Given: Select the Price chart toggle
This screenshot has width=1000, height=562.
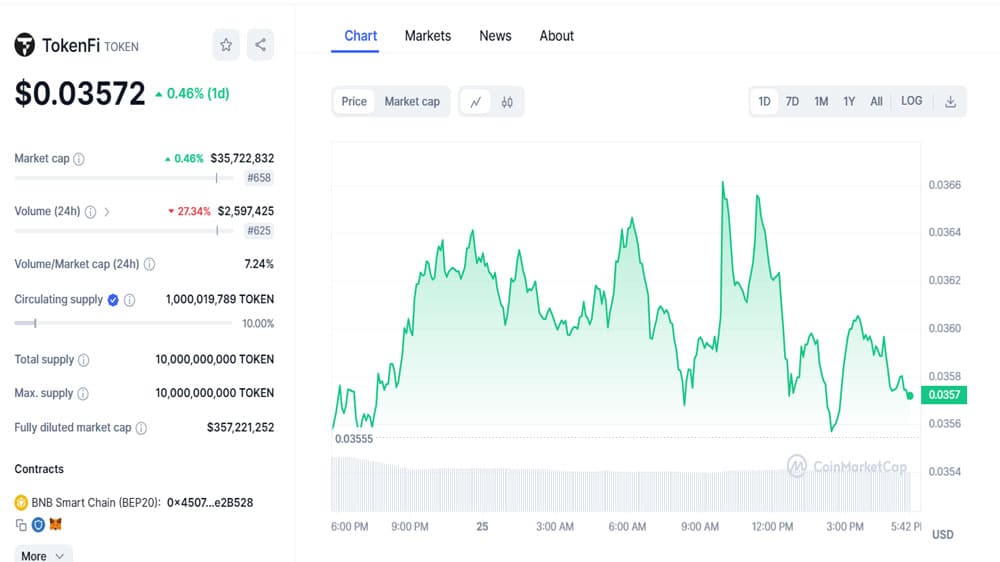Looking at the screenshot, I should [x=354, y=101].
